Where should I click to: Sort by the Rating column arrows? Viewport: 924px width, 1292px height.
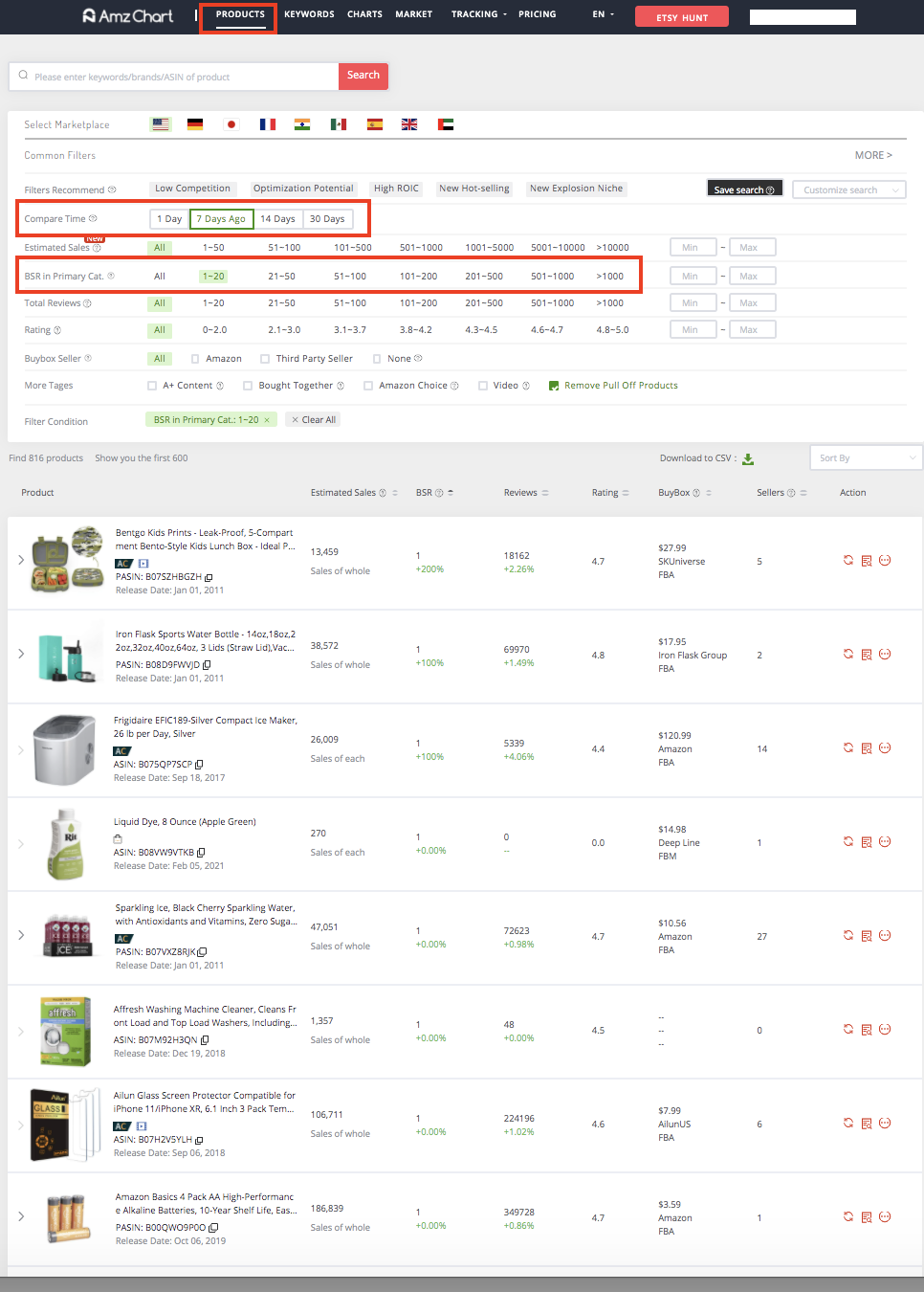pos(626,493)
